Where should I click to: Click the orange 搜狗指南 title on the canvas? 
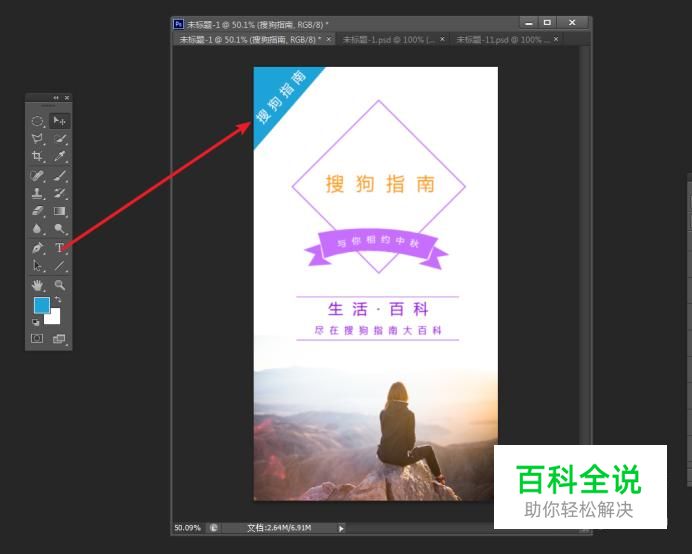point(380,184)
